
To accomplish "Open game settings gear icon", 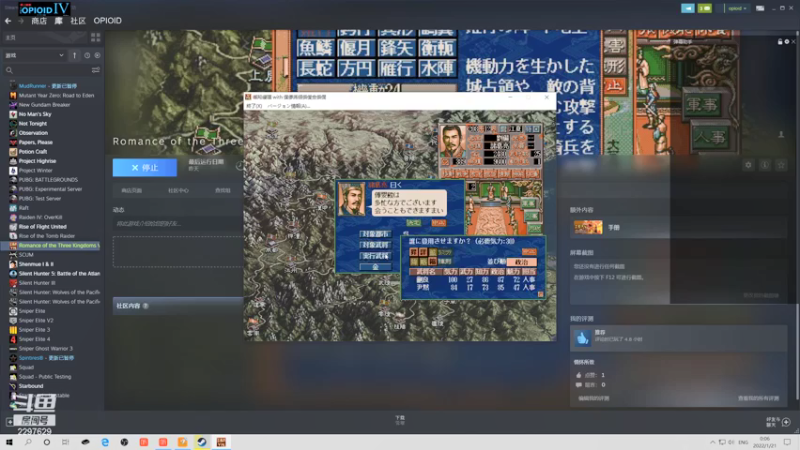I will (748, 165).
